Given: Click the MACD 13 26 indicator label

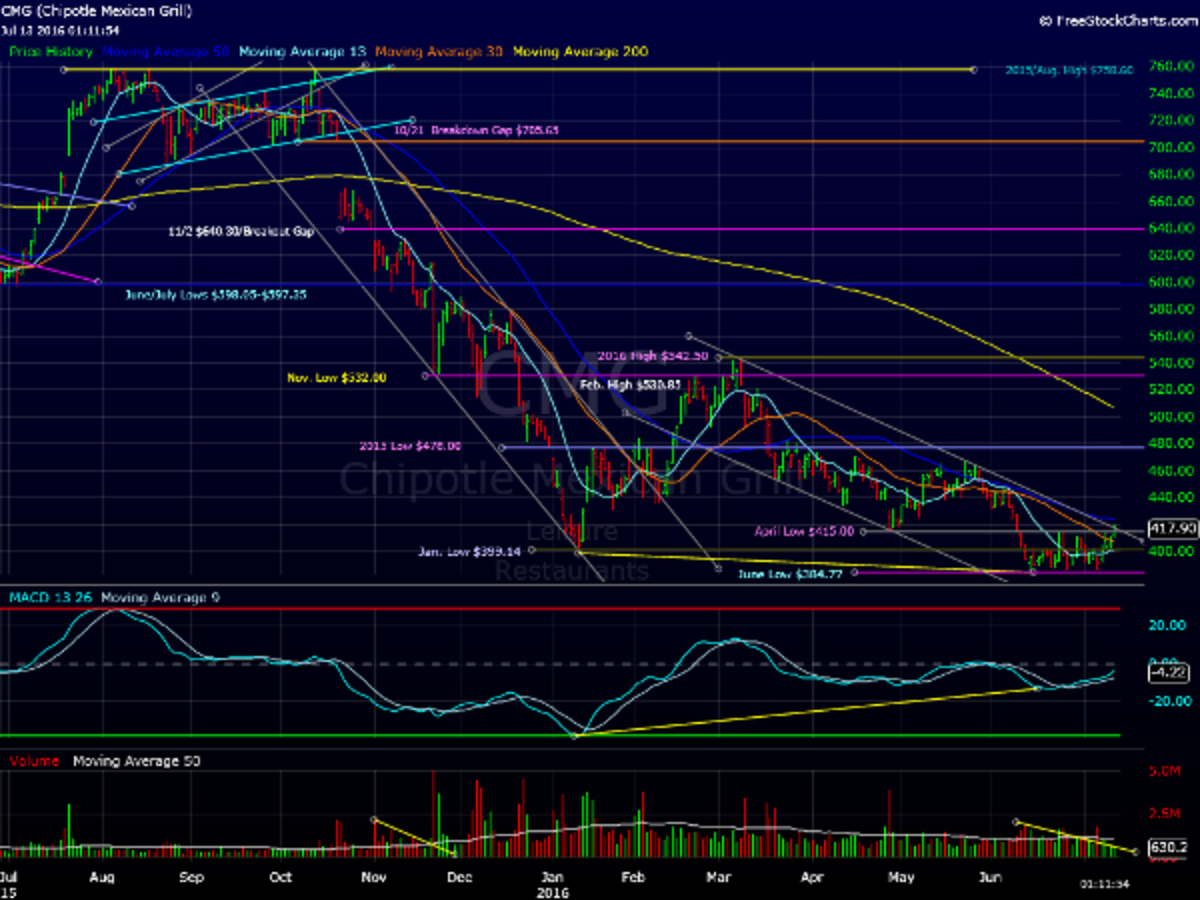Looking at the screenshot, I should click(x=50, y=598).
